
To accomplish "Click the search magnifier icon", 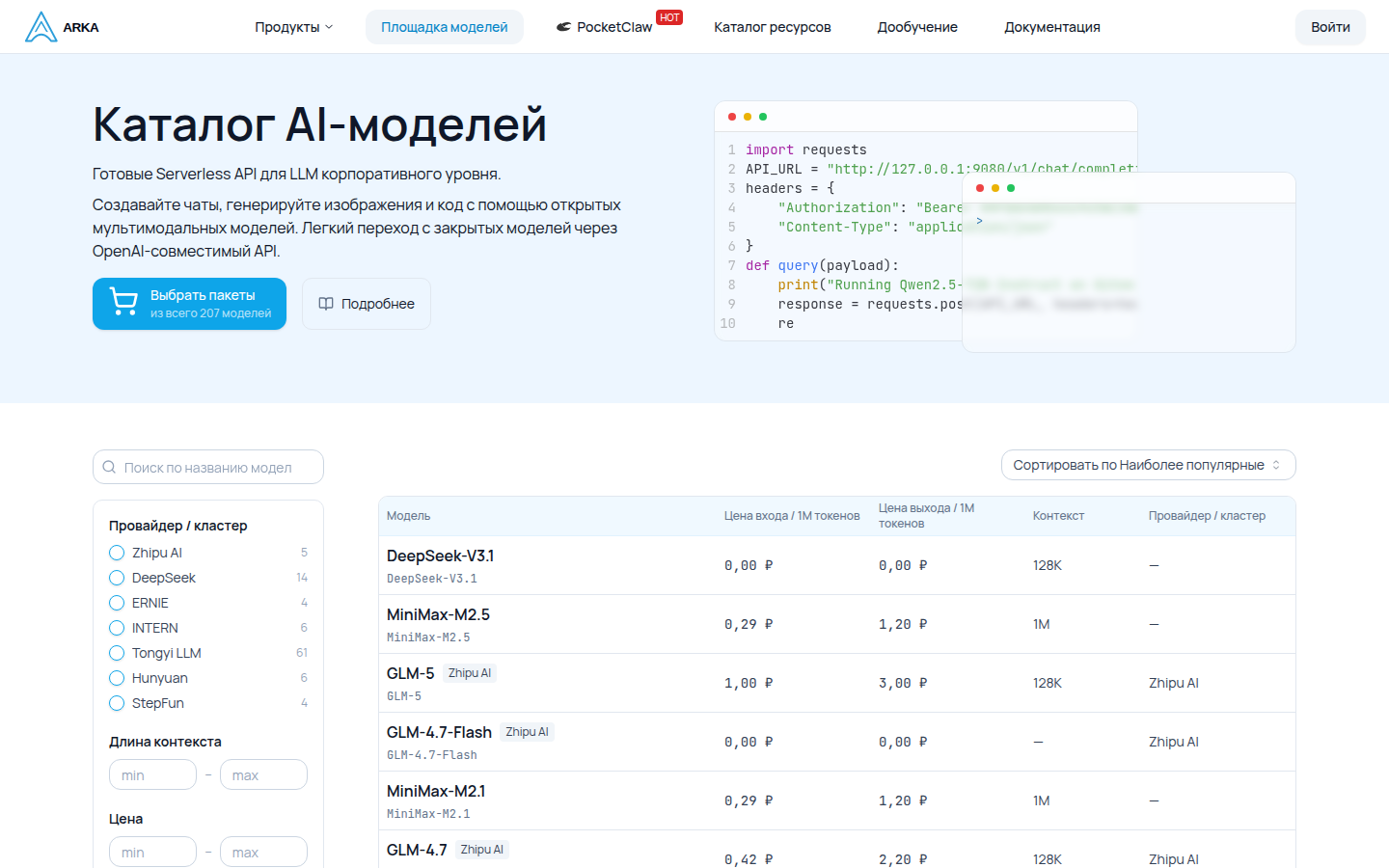I will point(109,467).
